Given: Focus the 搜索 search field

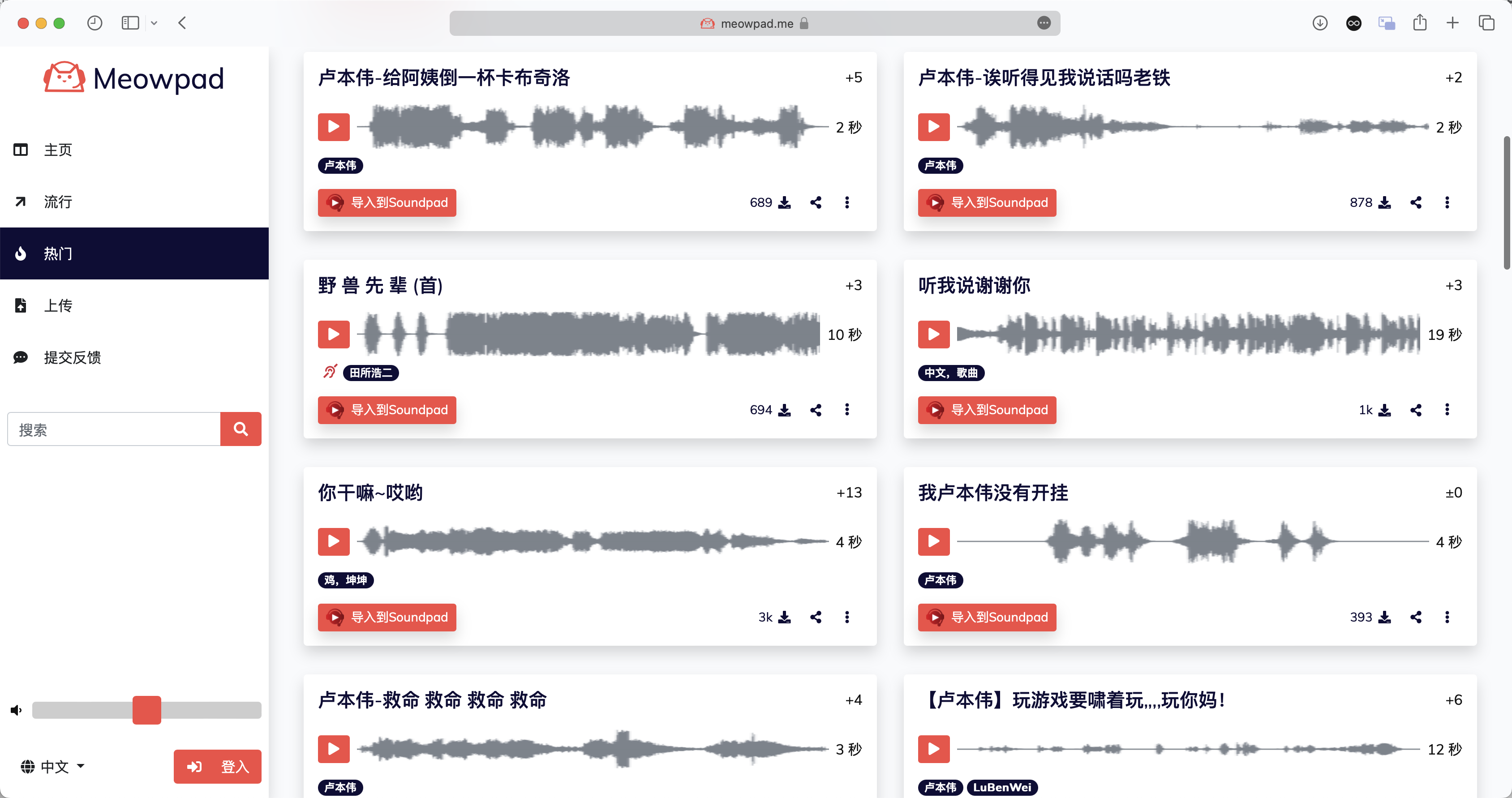Looking at the screenshot, I should pos(114,429).
